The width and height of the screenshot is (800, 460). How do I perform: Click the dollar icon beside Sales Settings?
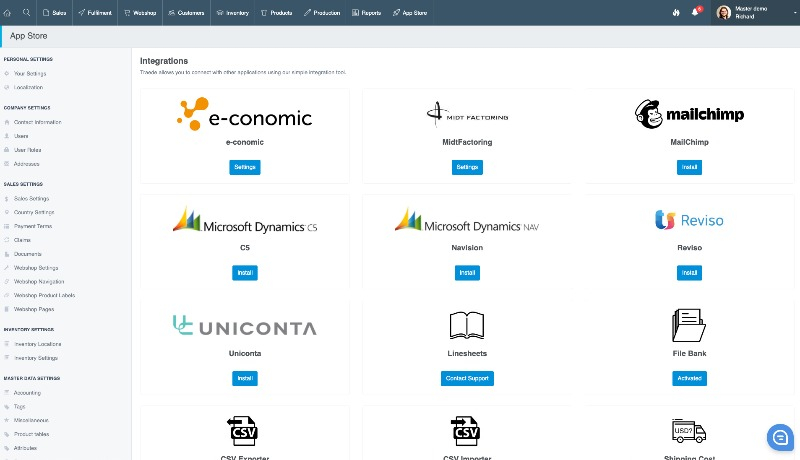coord(7,198)
